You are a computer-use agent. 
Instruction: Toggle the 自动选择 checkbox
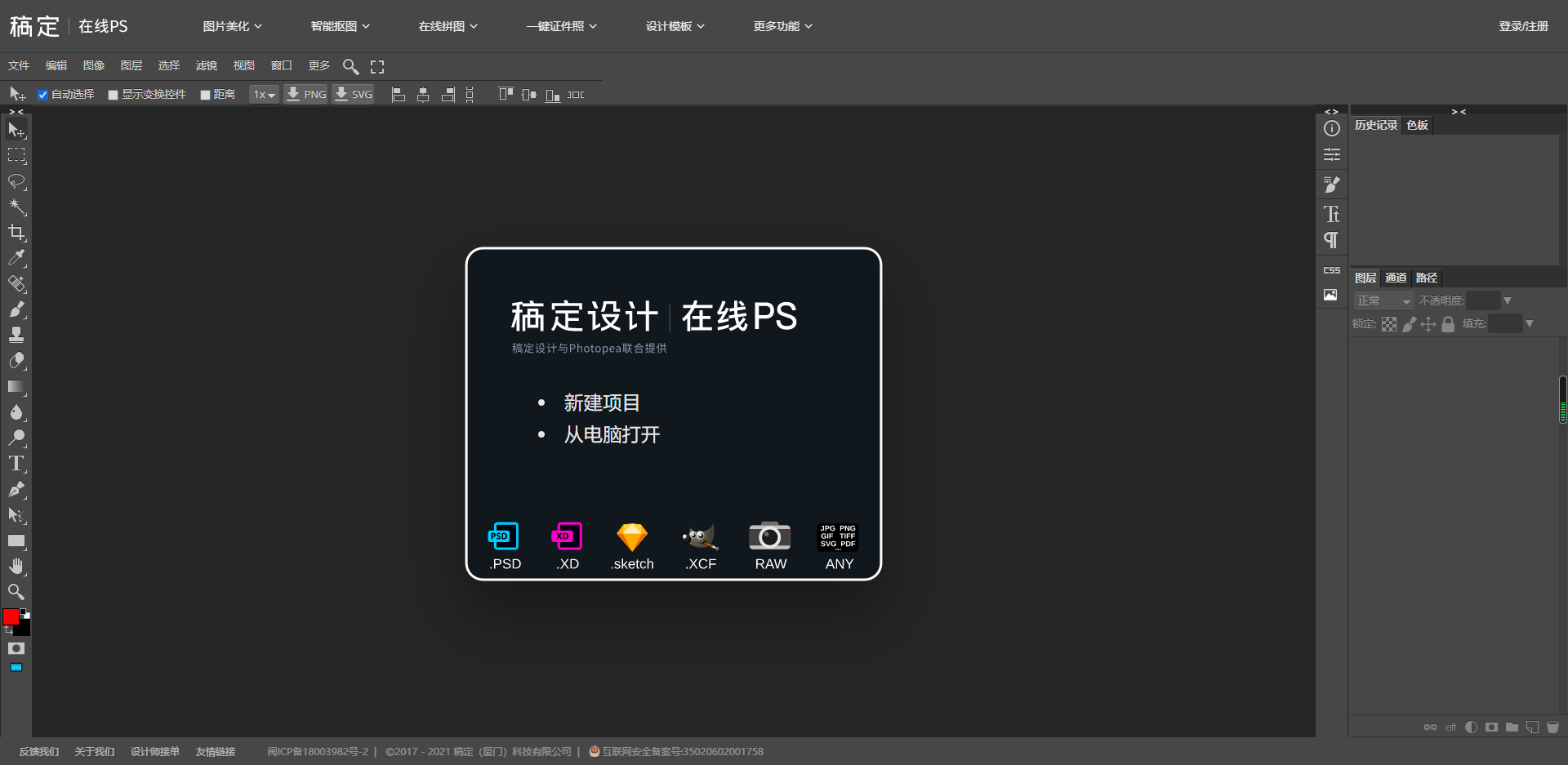coord(43,95)
